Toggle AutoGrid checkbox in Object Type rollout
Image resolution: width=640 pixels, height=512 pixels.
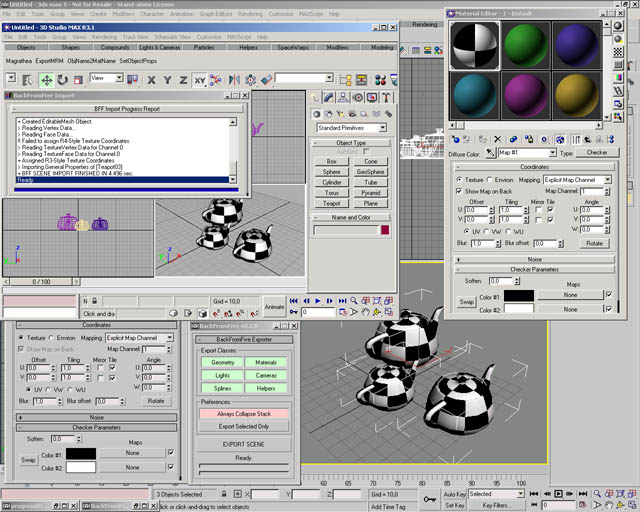point(366,151)
